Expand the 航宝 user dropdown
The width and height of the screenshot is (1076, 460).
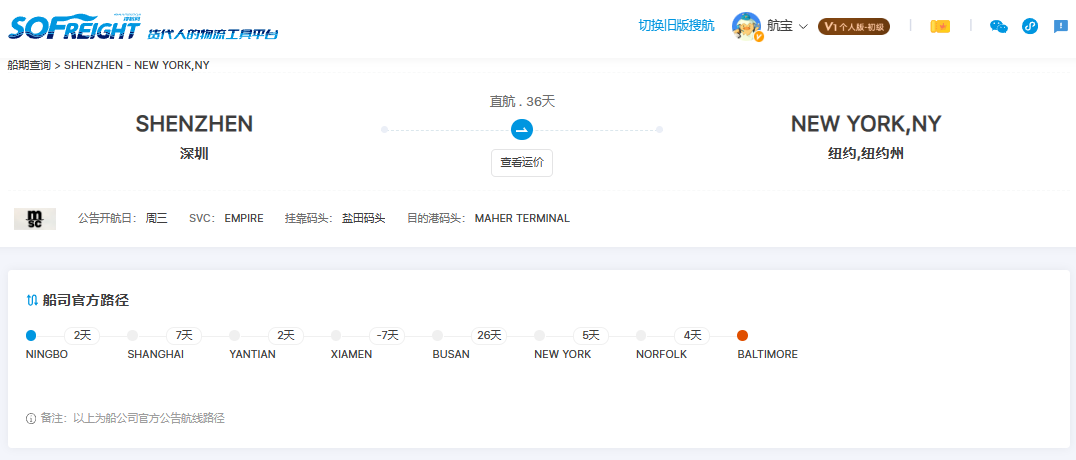(787, 26)
